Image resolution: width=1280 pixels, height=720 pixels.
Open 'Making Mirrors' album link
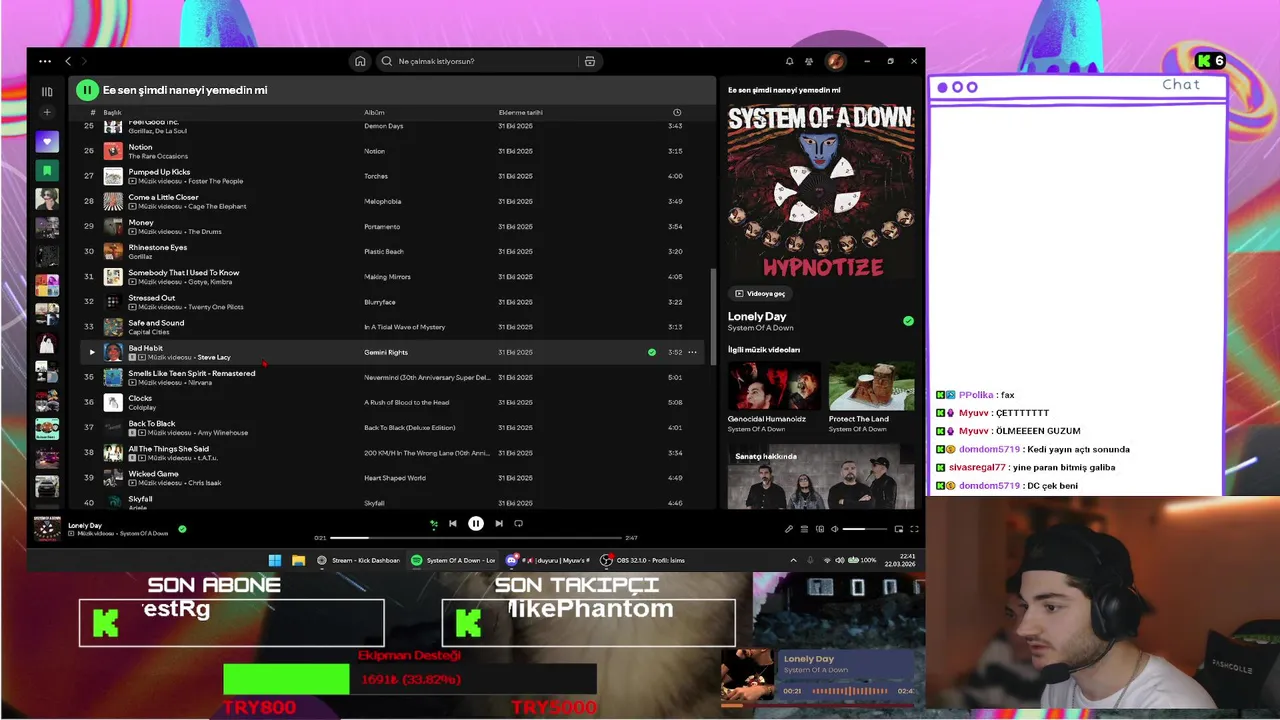[x=388, y=277]
